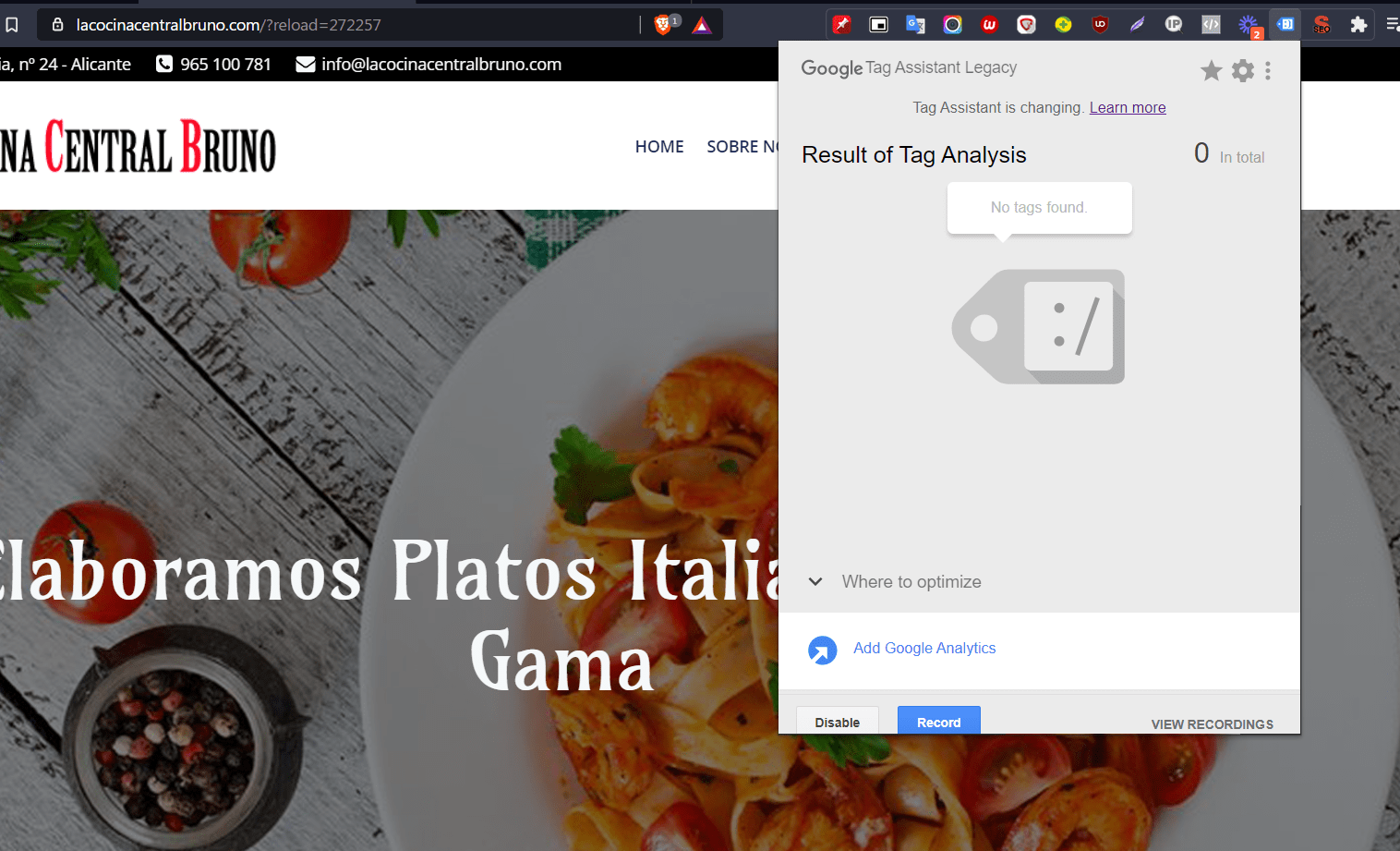Click the red shield check extension icon

[x=1026, y=25]
